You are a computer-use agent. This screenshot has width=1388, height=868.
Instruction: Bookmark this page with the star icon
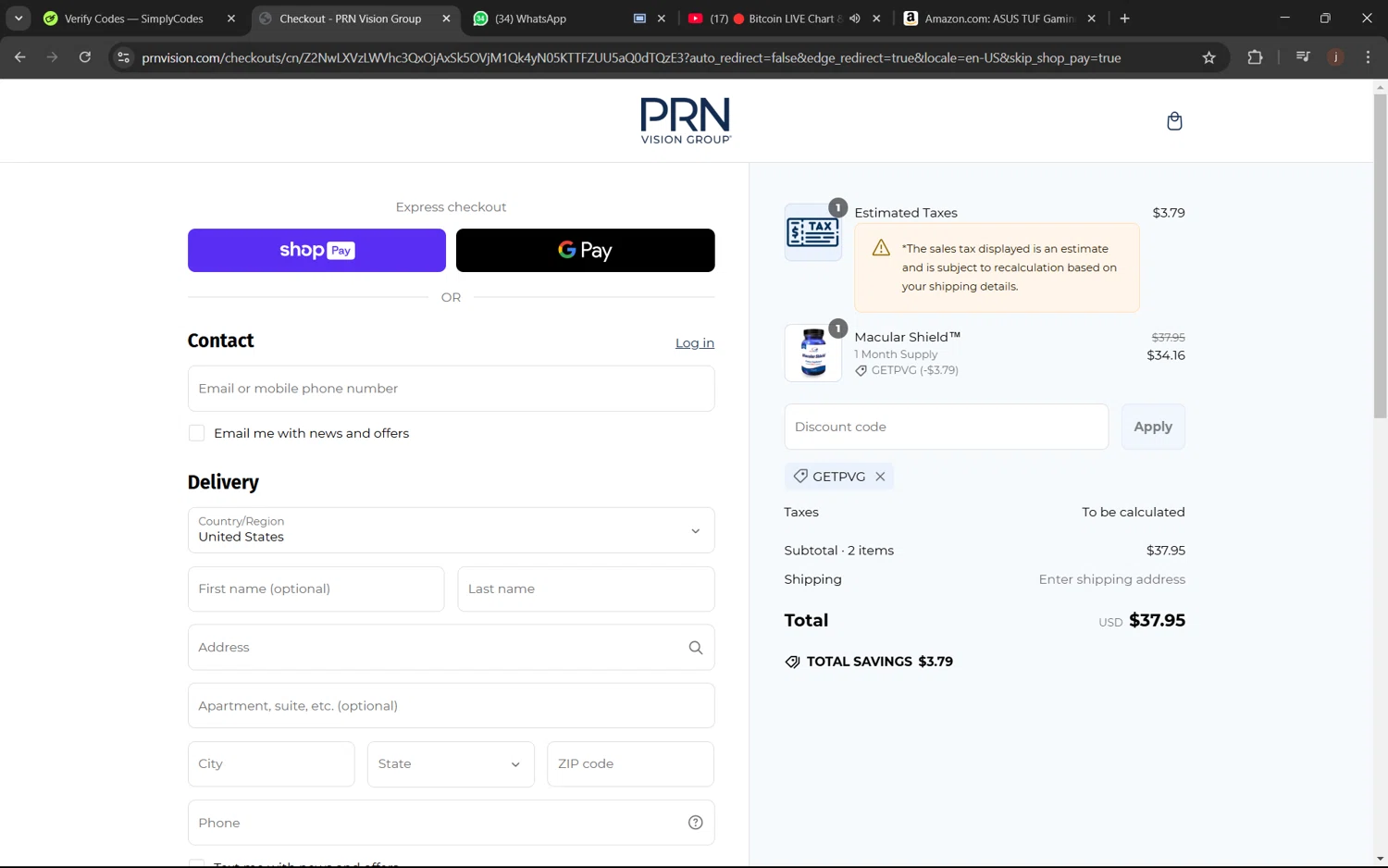(1208, 57)
